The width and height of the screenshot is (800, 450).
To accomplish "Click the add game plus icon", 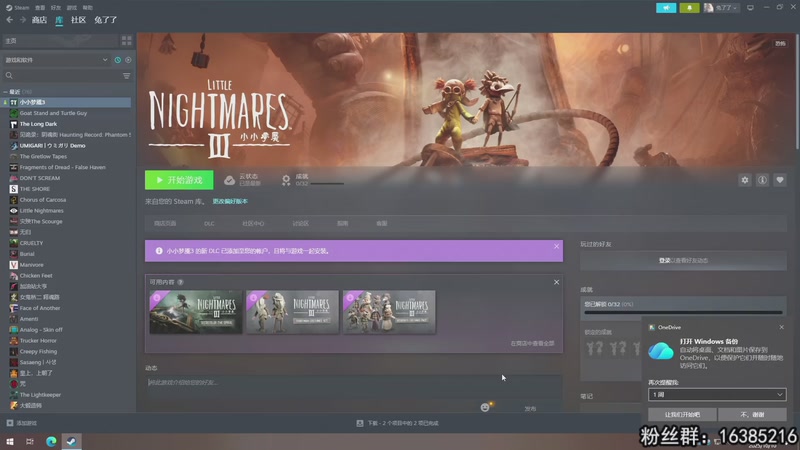I will (10, 423).
